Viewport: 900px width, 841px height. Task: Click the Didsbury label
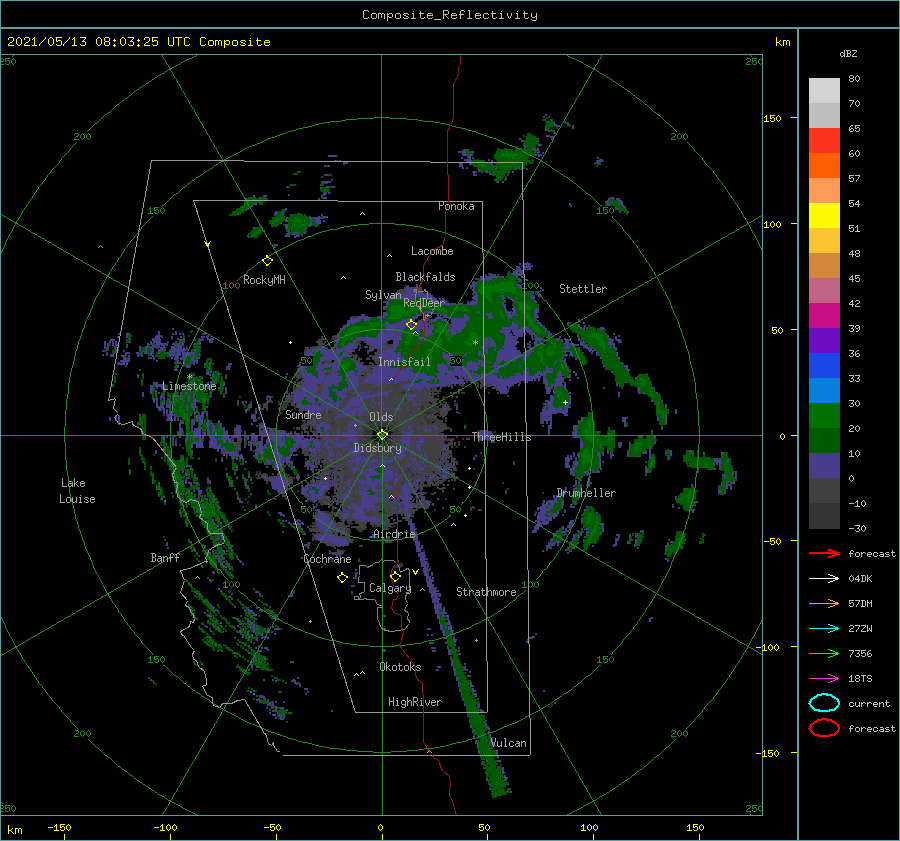[377, 448]
